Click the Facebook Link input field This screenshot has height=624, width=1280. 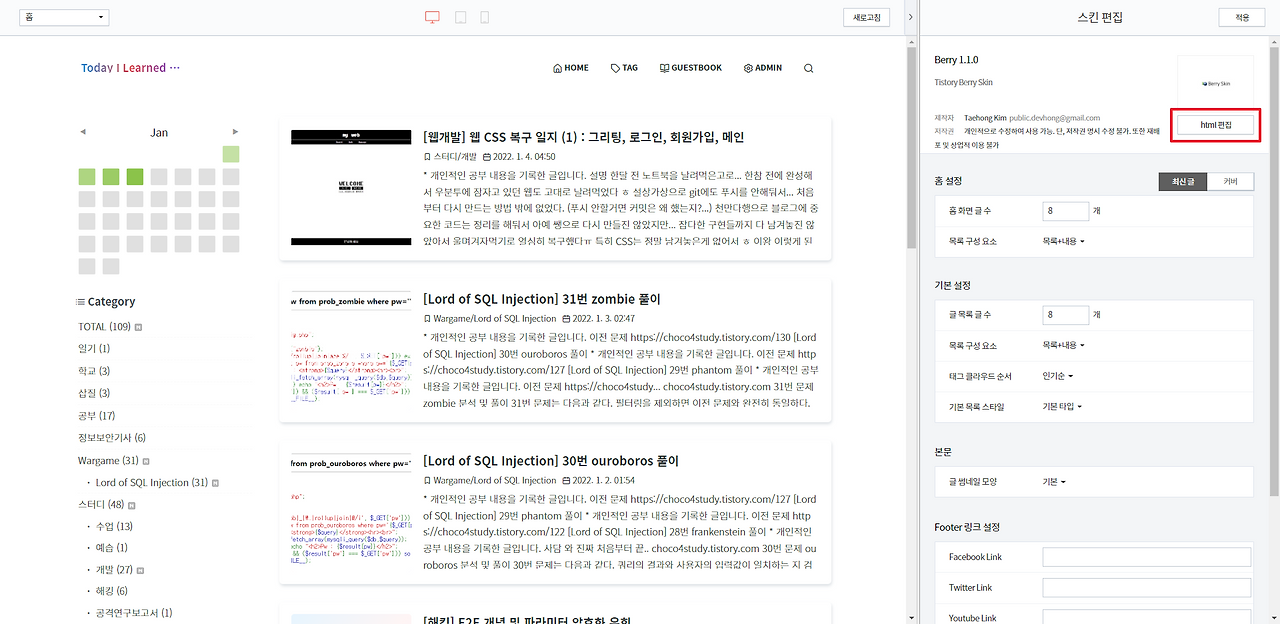1147,557
